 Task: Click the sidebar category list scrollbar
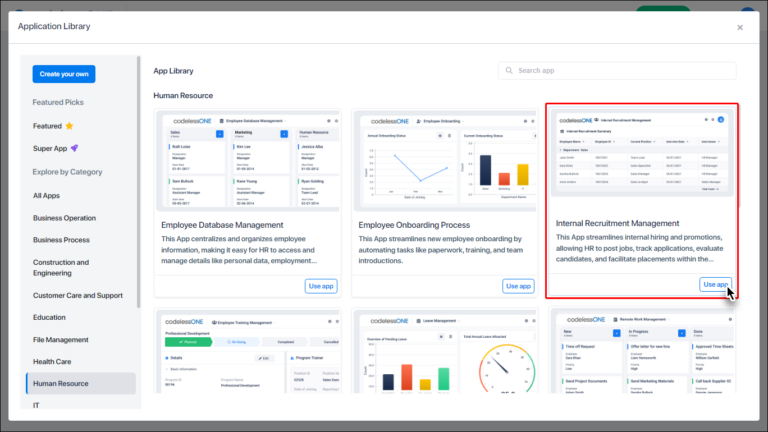click(x=139, y=182)
